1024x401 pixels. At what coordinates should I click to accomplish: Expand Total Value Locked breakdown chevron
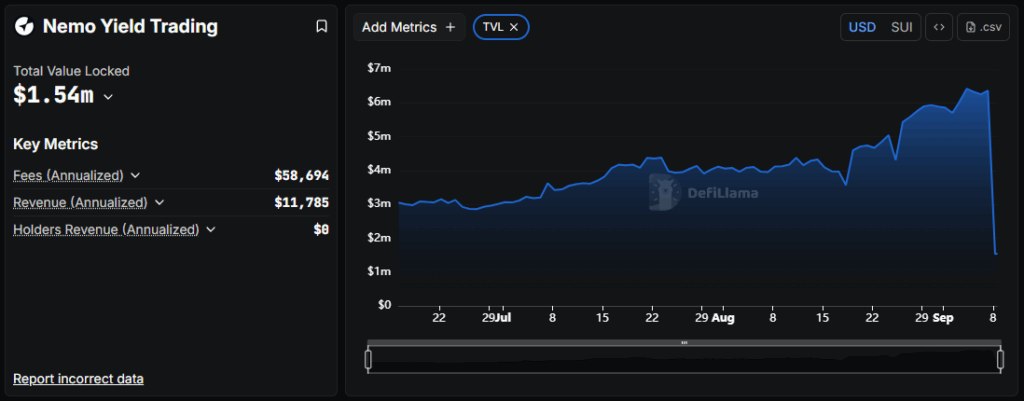[x=108, y=97]
